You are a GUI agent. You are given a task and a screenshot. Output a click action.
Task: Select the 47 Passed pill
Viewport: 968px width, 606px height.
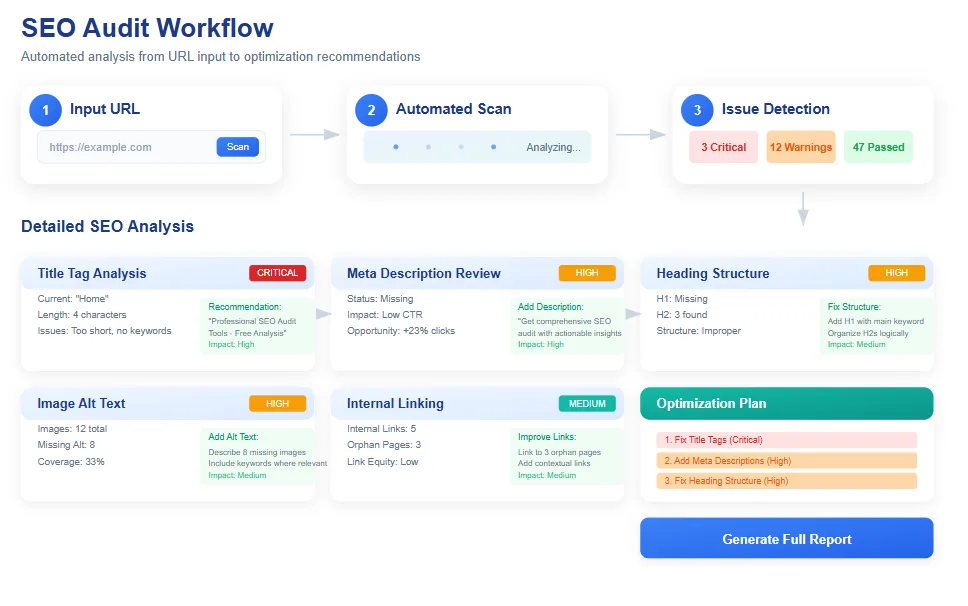click(878, 147)
